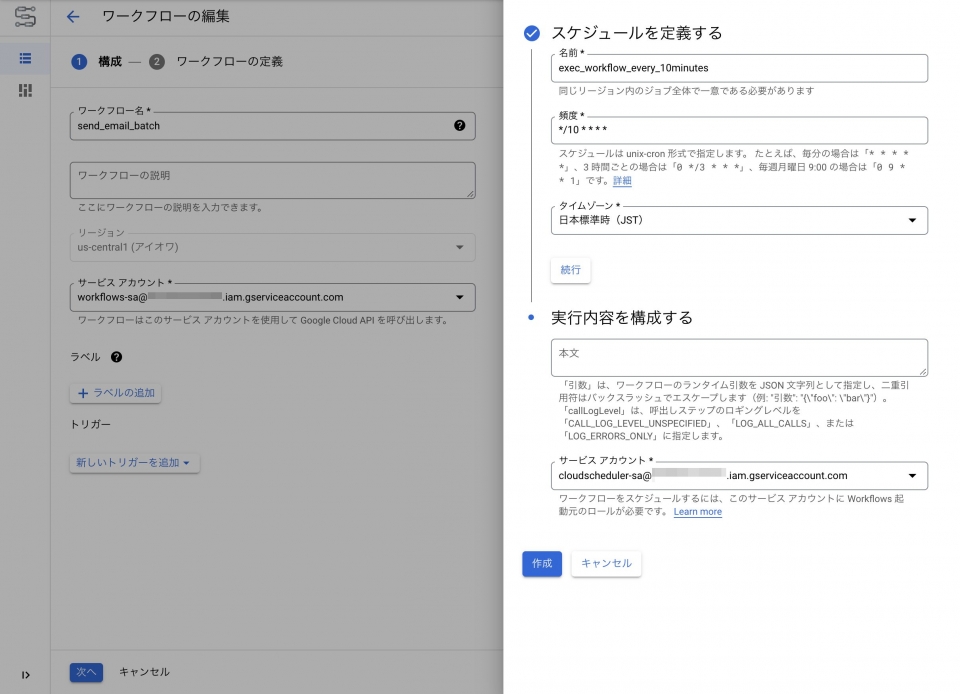The image size is (960, 694).
Task: Open the Learn more link
Action: (x=697, y=512)
